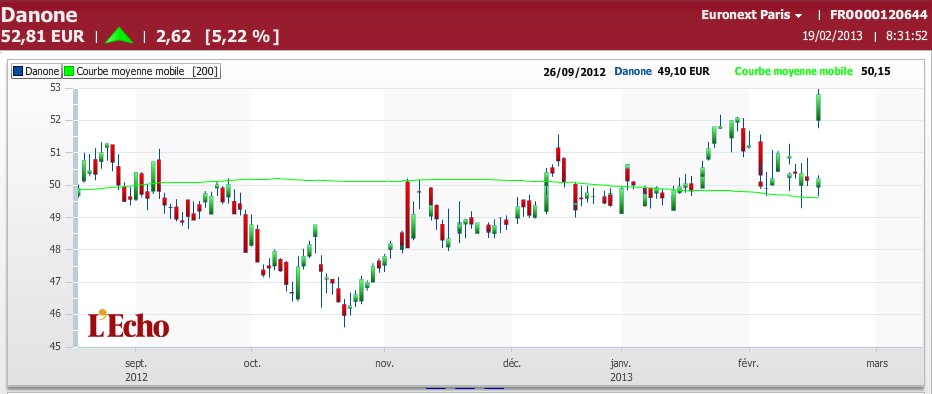Click the sept. 2012 axis label
The image size is (932, 394).
(x=137, y=370)
